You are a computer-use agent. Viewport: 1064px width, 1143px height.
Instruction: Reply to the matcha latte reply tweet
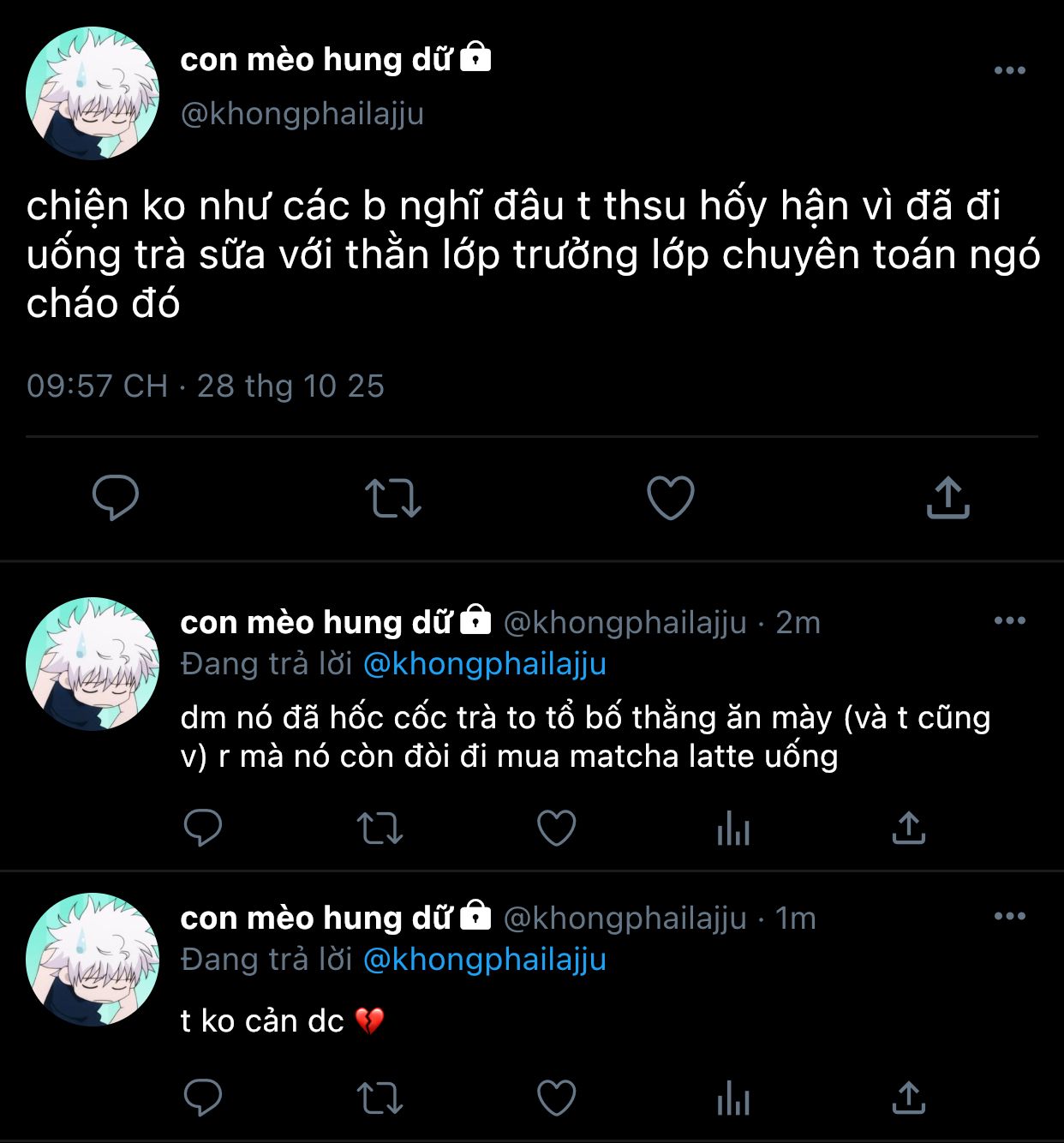coord(203,828)
